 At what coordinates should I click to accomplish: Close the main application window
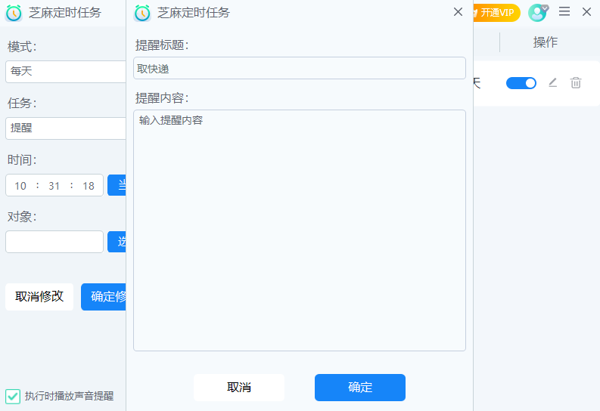coord(587,12)
